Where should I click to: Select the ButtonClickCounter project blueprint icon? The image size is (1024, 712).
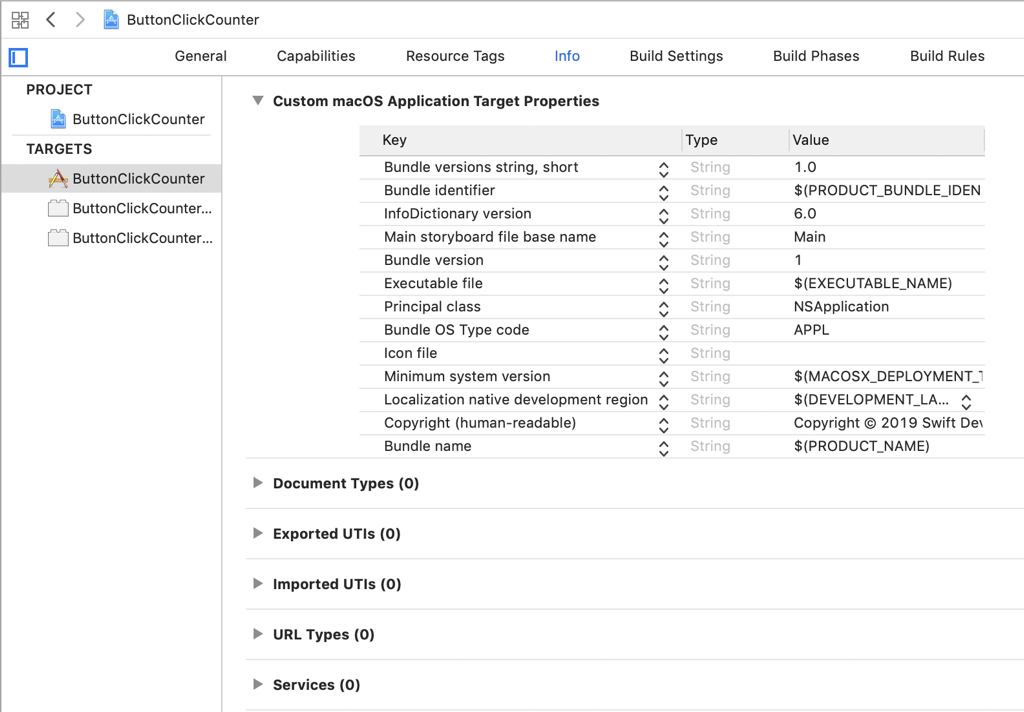(59, 119)
